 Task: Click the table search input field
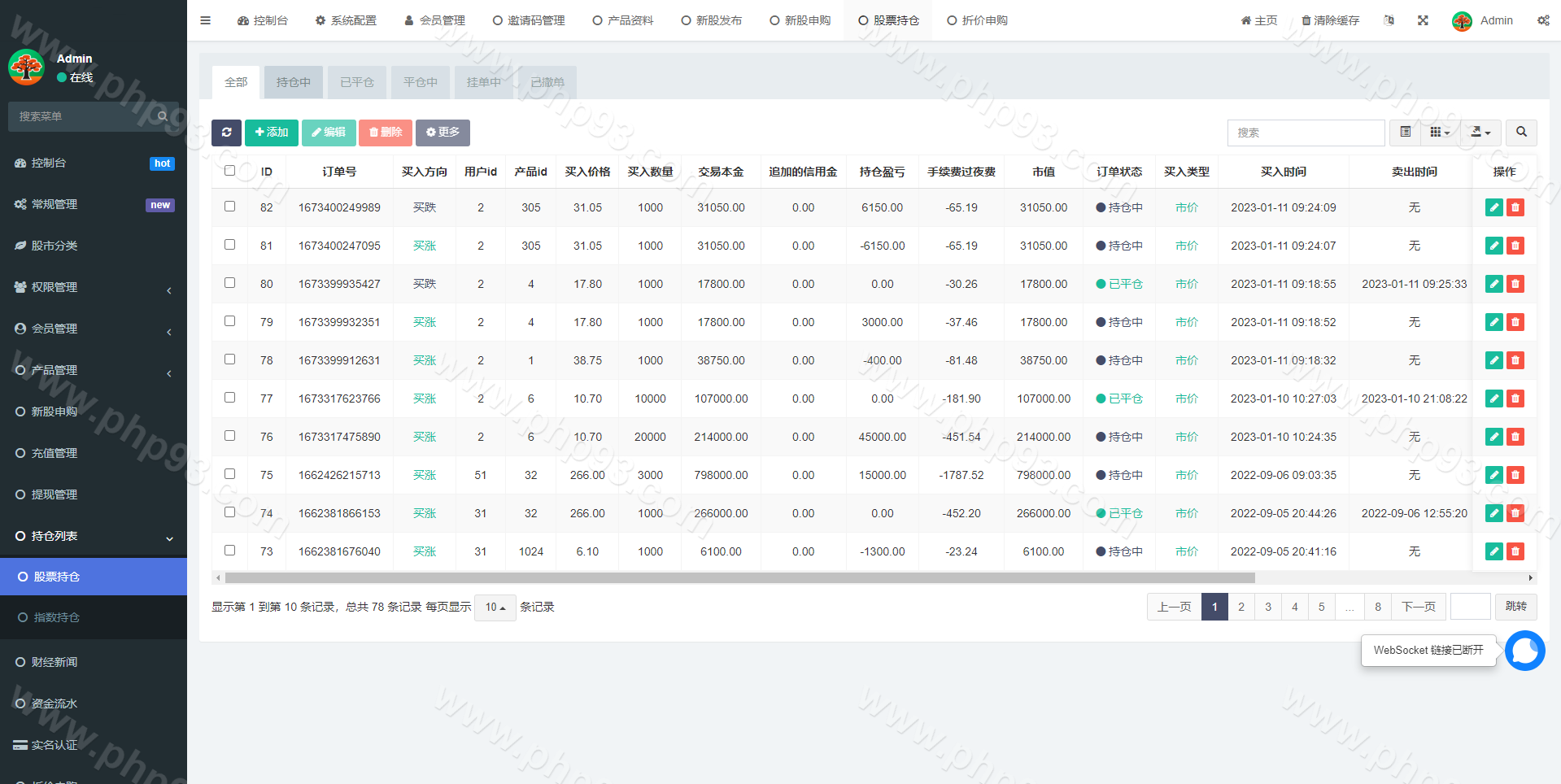click(1306, 133)
